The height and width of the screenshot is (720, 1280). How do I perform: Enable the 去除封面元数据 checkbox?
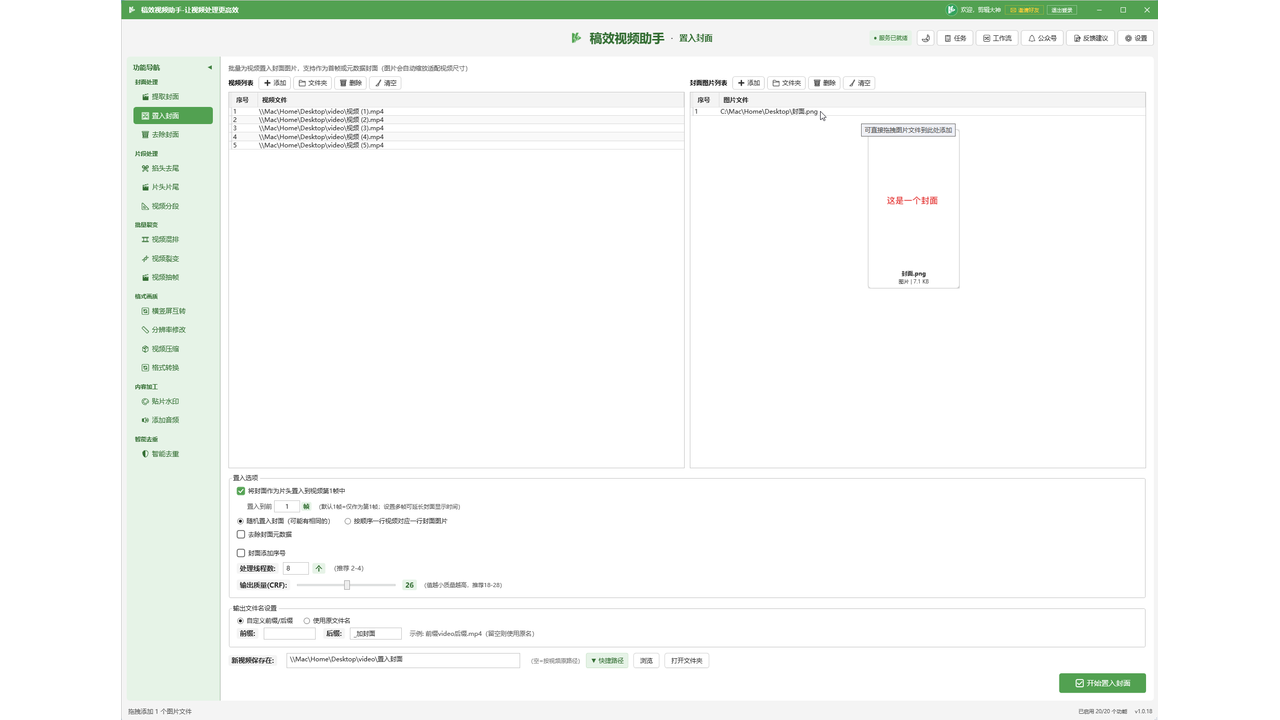coord(241,534)
